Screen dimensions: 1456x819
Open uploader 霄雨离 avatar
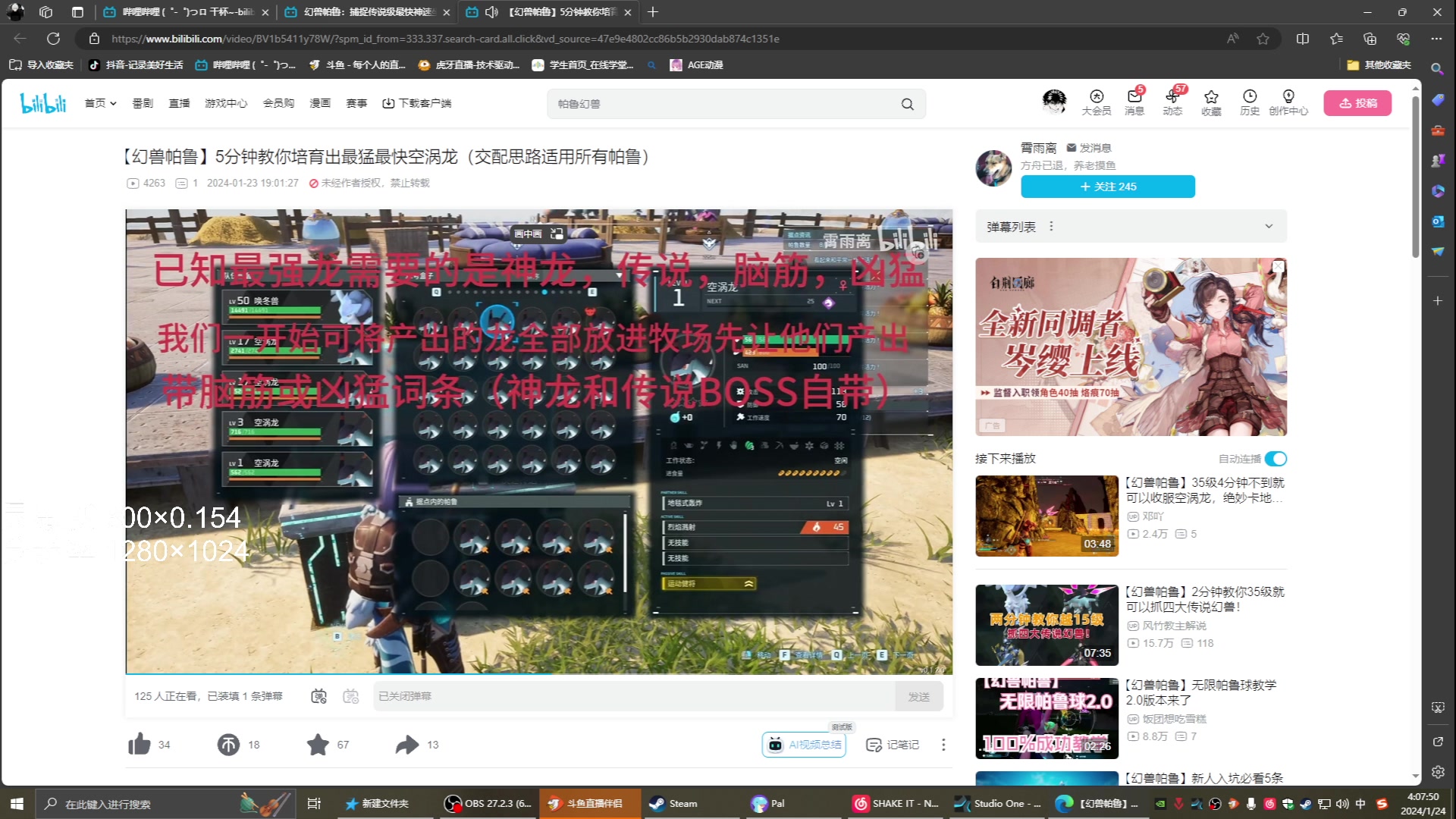[x=993, y=168]
